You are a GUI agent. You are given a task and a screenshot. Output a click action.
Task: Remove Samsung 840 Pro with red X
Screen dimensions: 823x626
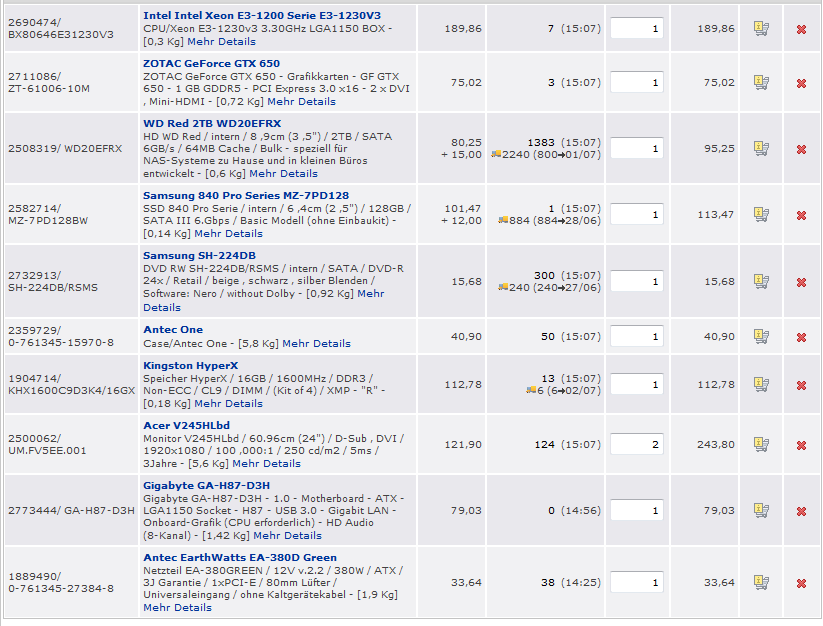tap(801, 216)
